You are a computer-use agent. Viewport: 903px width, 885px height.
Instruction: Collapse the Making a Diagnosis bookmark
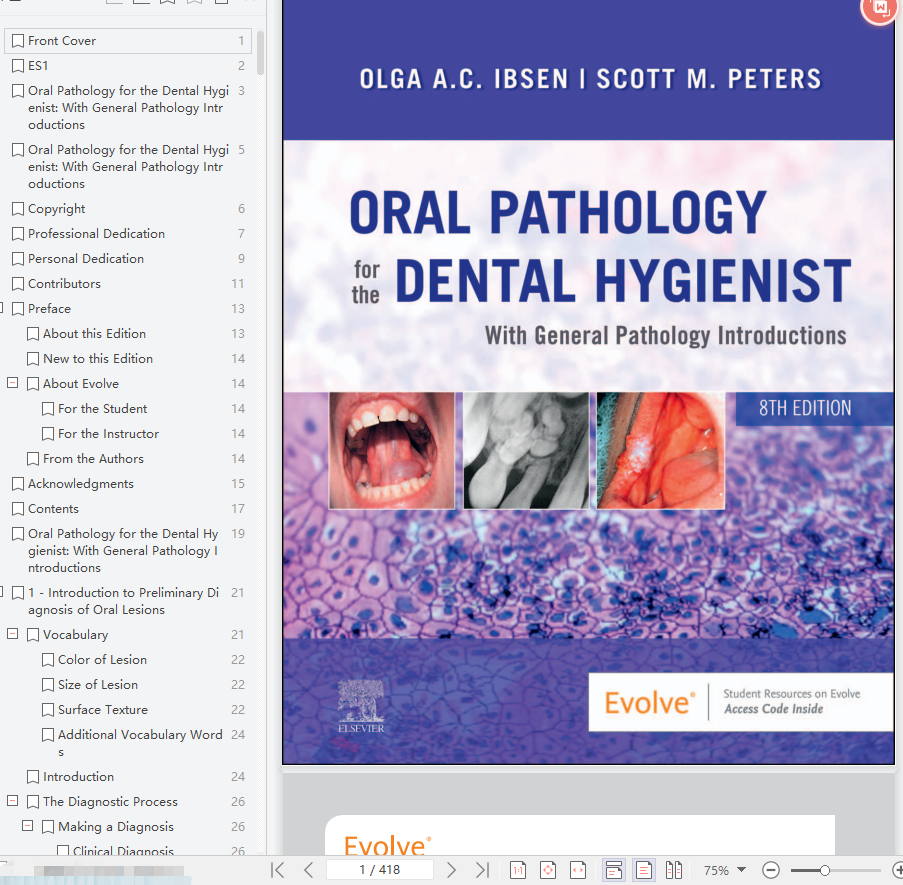pyautogui.click(x=27, y=826)
